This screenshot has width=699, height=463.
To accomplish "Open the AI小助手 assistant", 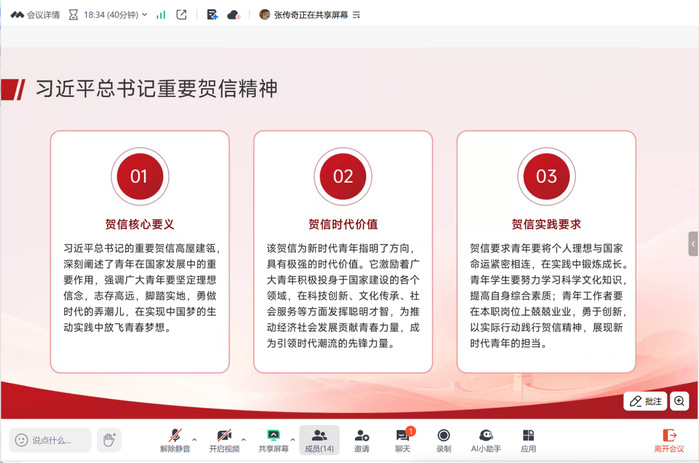I will tap(485, 439).
